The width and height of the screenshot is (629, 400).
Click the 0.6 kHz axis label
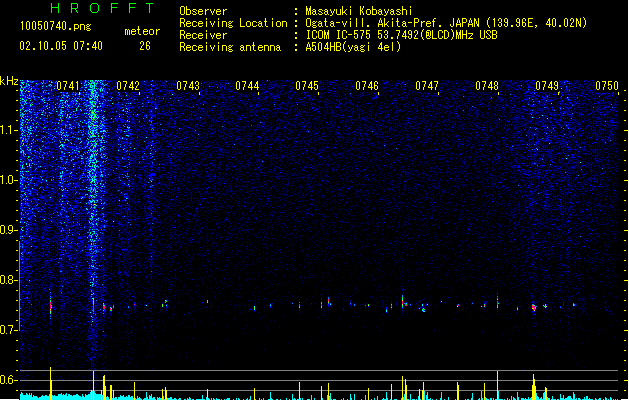click(8, 380)
